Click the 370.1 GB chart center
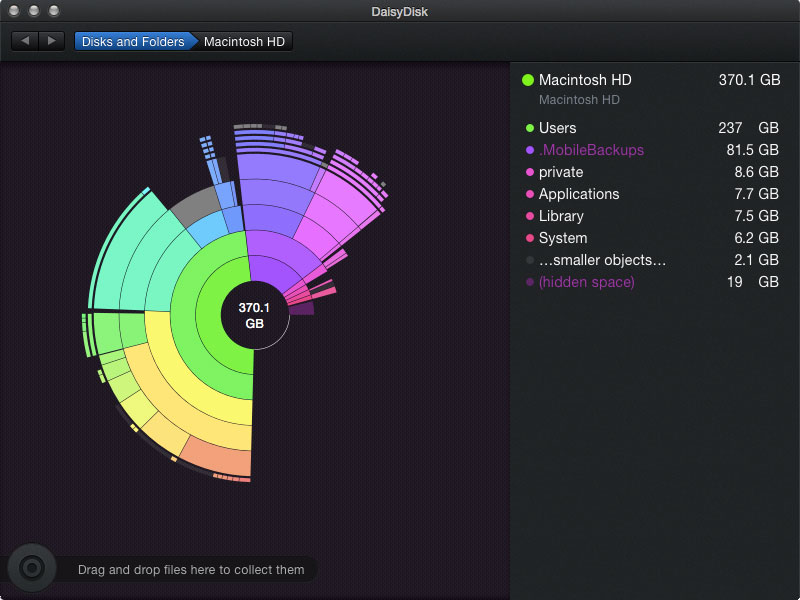The width and height of the screenshot is (800, 600). [x=255, y=315]
